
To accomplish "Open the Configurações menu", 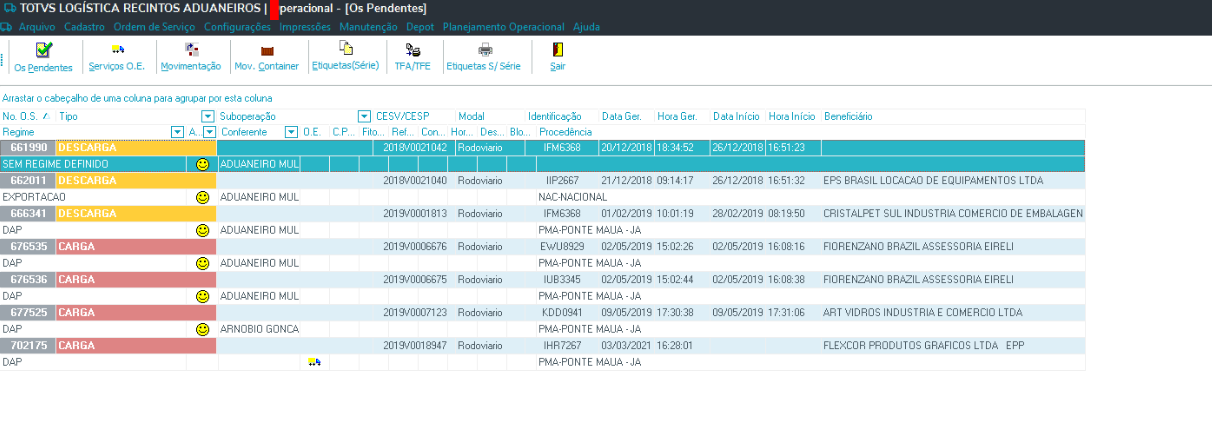I will 237,27.
